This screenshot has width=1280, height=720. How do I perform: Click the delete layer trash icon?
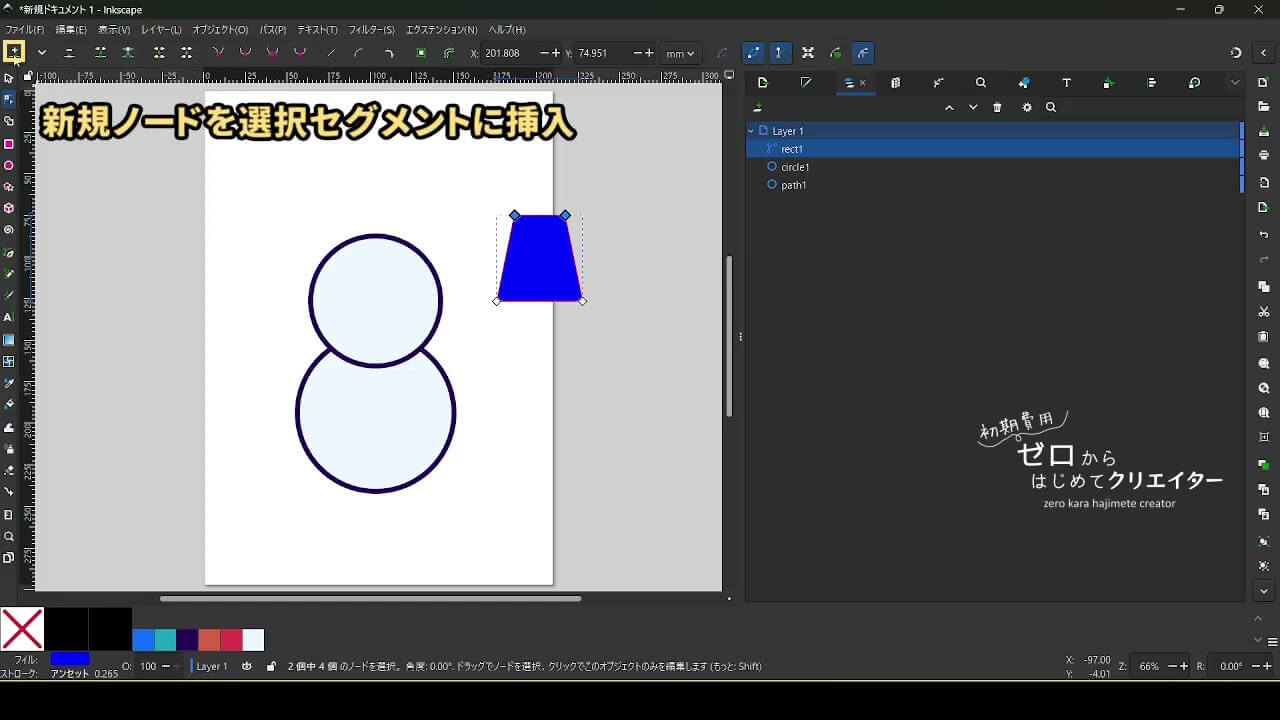[997, 108]
